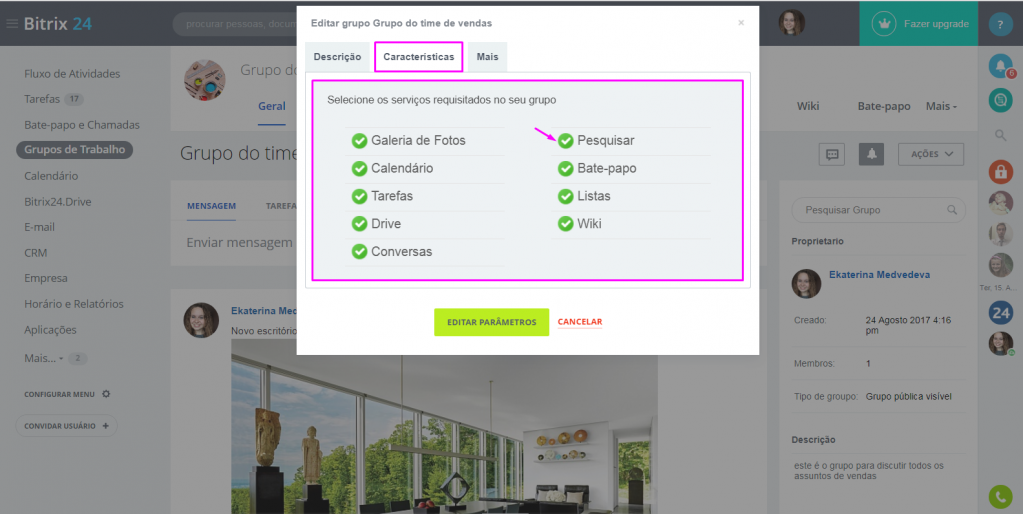Toggle the Conversas service checkbox
Viewport: 1023px width, 514px height.
coord(359,252)
